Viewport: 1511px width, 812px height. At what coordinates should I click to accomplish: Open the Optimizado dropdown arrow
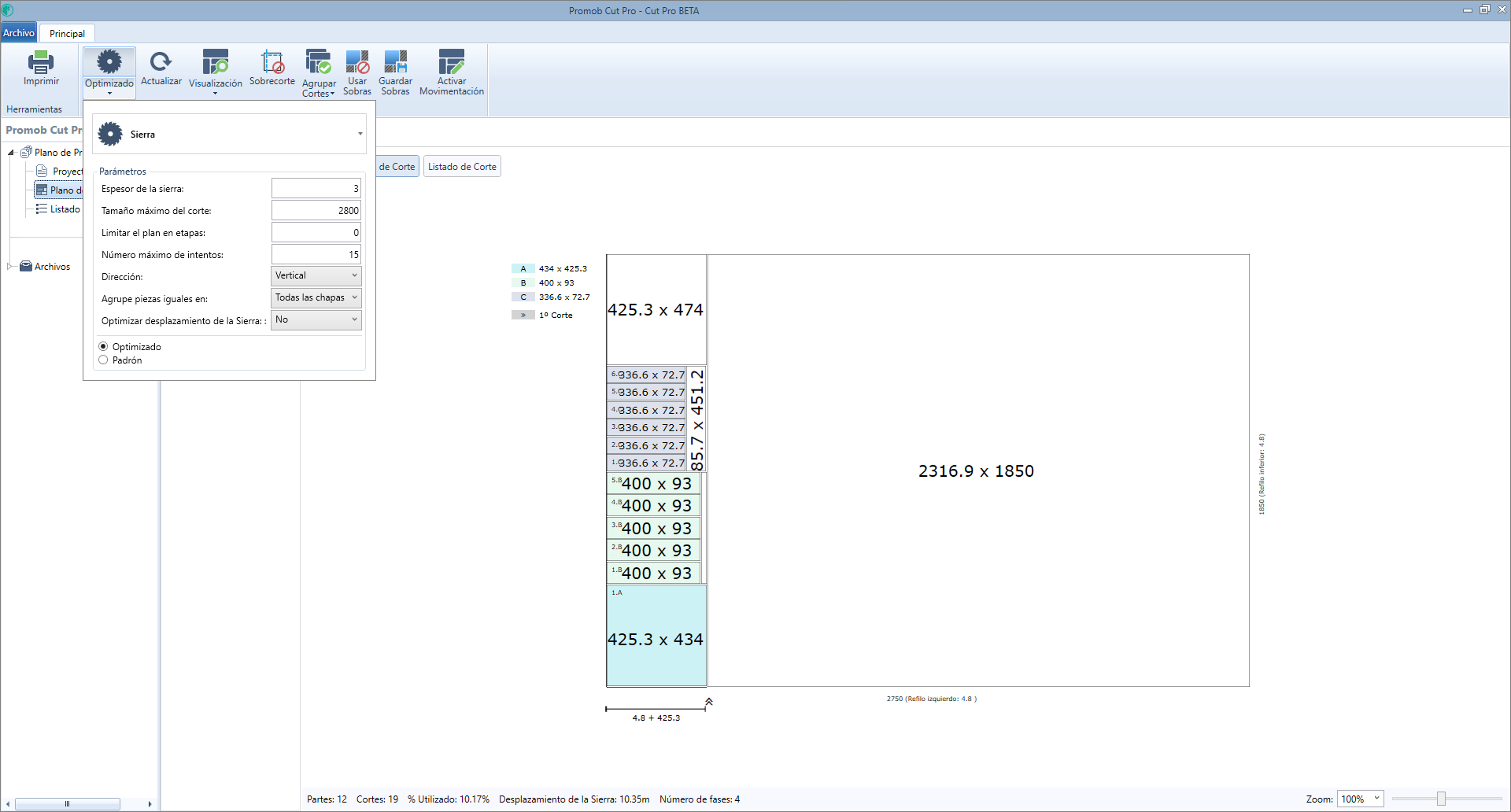(109, 94)
